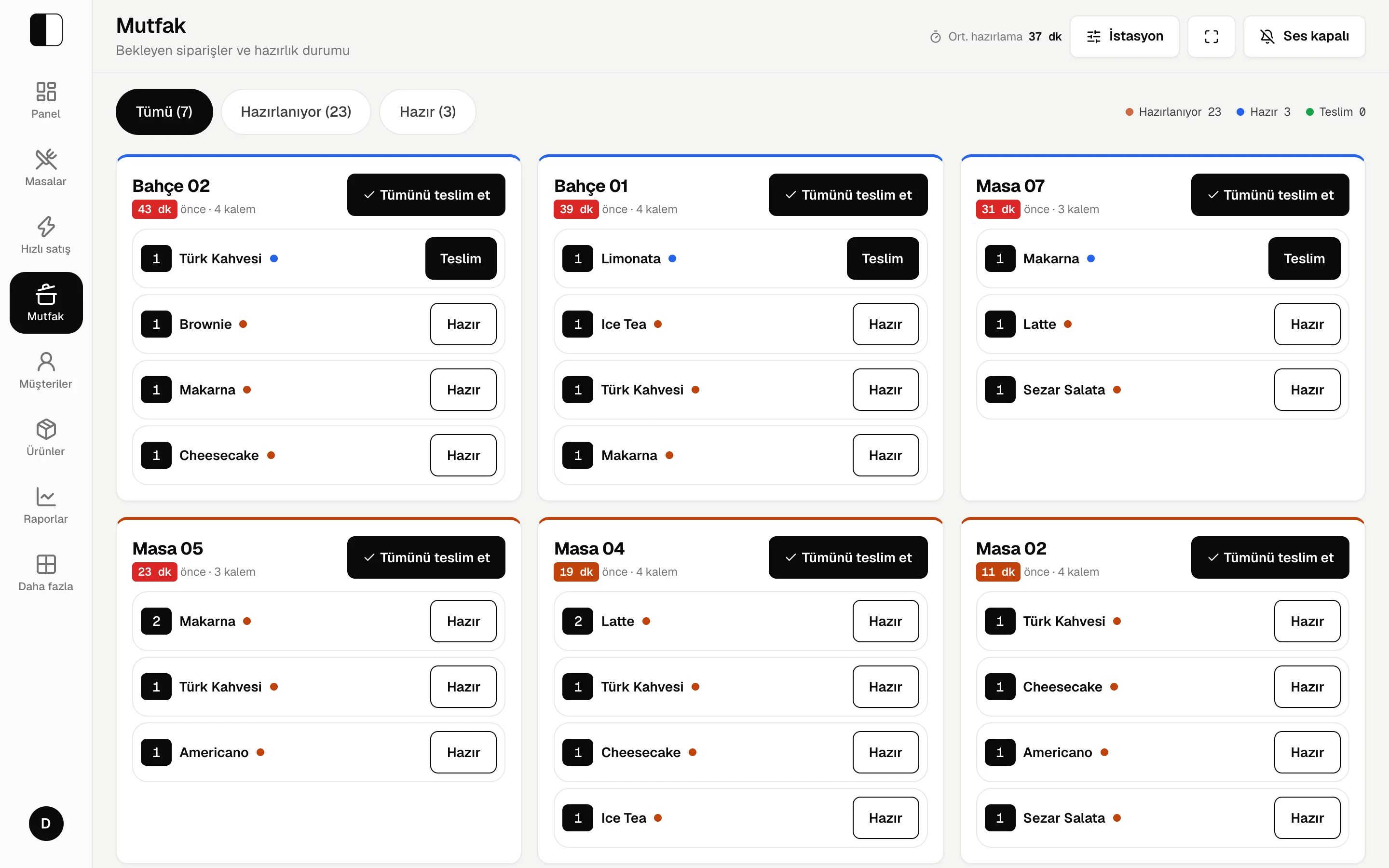Click Tümünü teslim et for Masa 02
Screen dimensions: 1389x868
tap(1270, 557)
